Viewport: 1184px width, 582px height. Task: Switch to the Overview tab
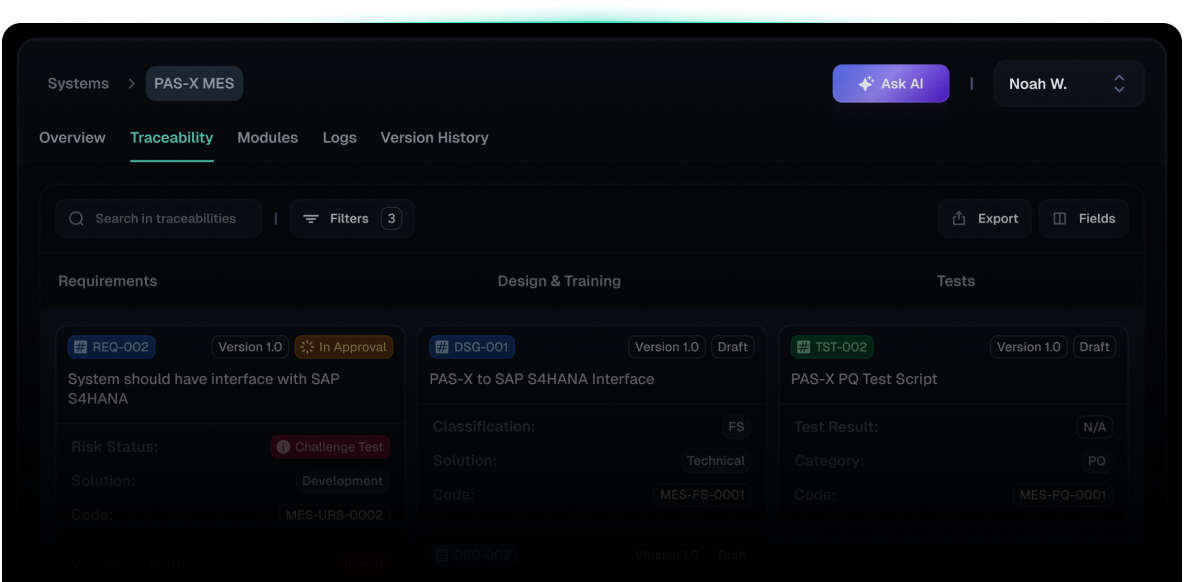[72, 137]
